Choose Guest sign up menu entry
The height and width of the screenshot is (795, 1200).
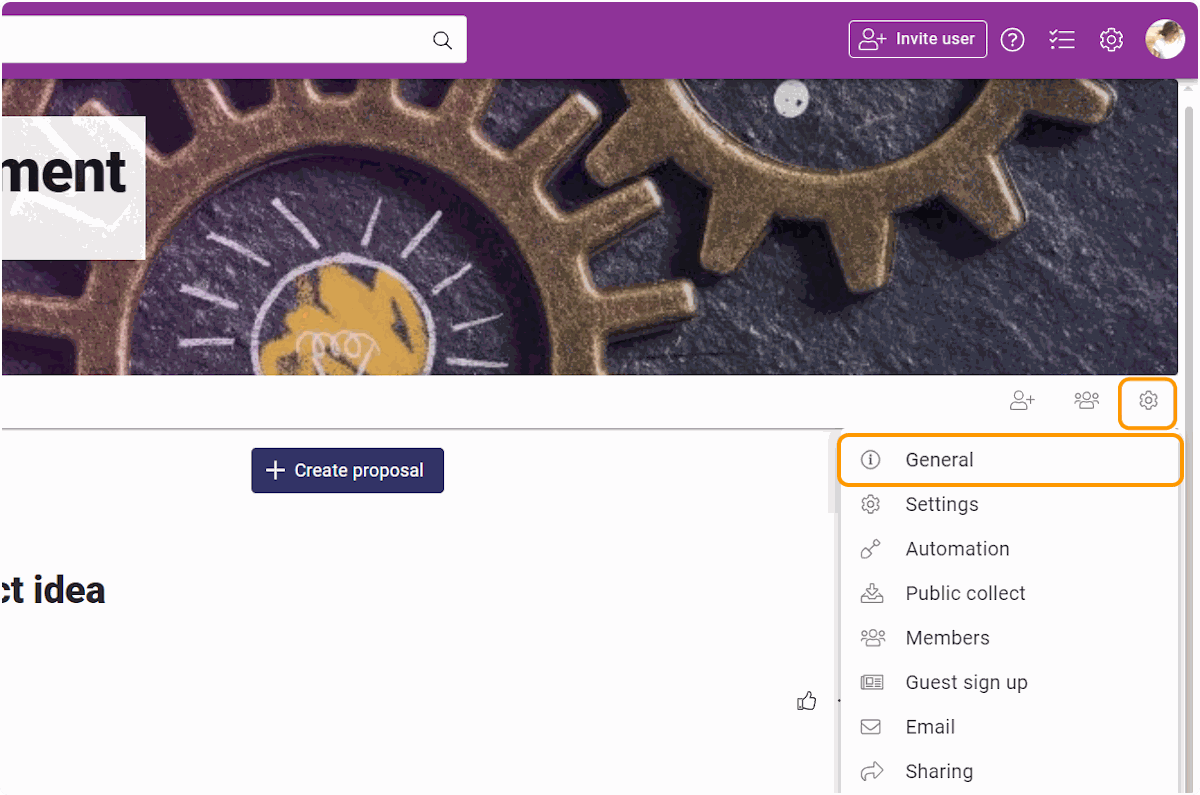[x=1010, y=682]
